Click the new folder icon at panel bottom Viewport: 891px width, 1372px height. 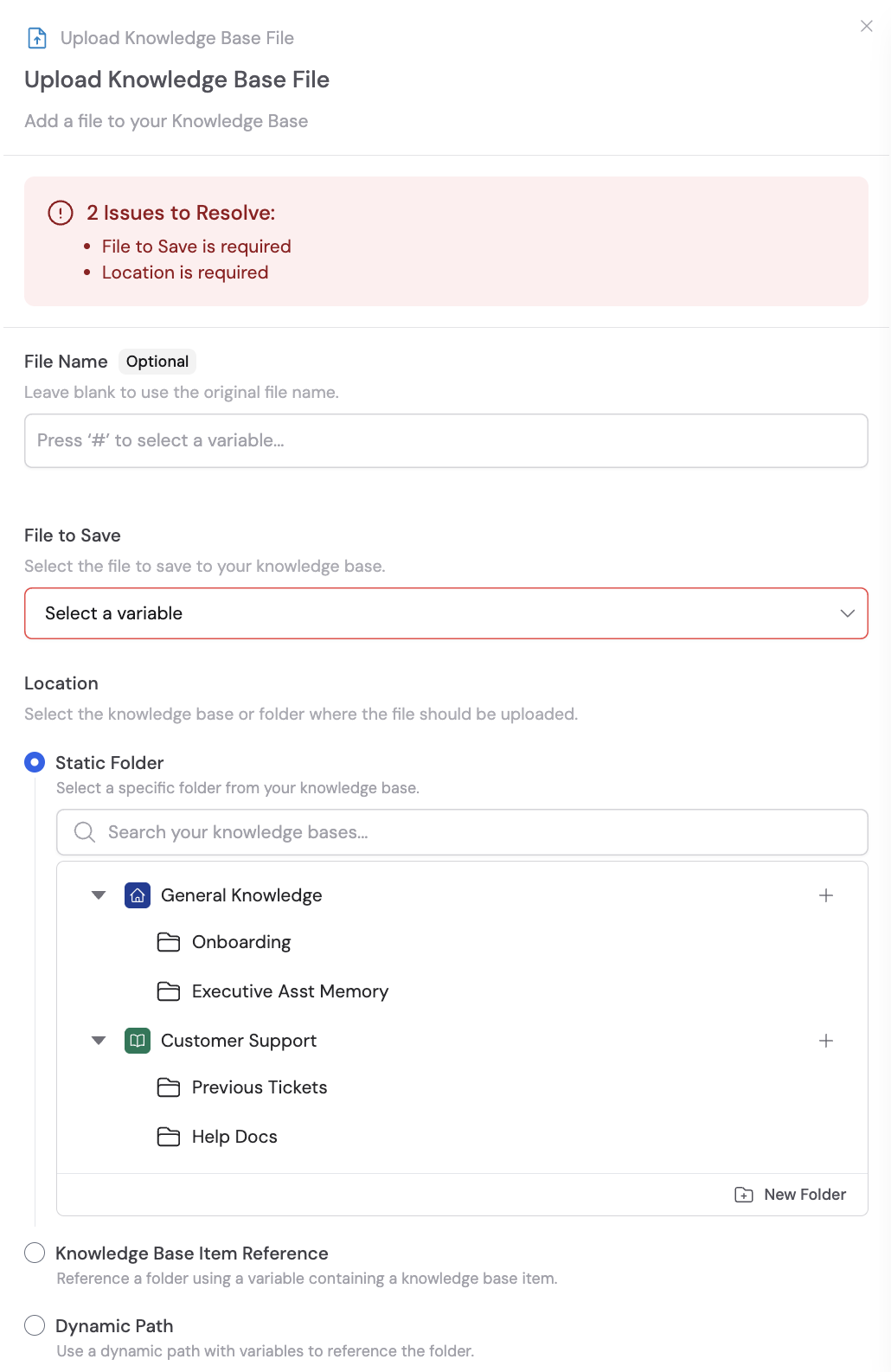click(x=744, y=1194)
